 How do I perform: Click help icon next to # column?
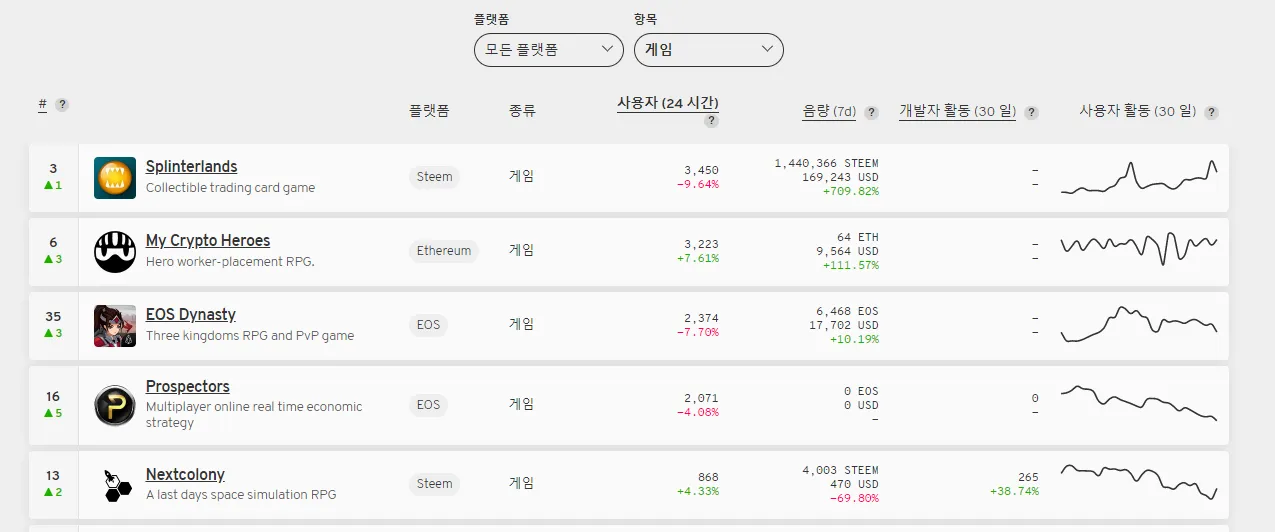62,105
